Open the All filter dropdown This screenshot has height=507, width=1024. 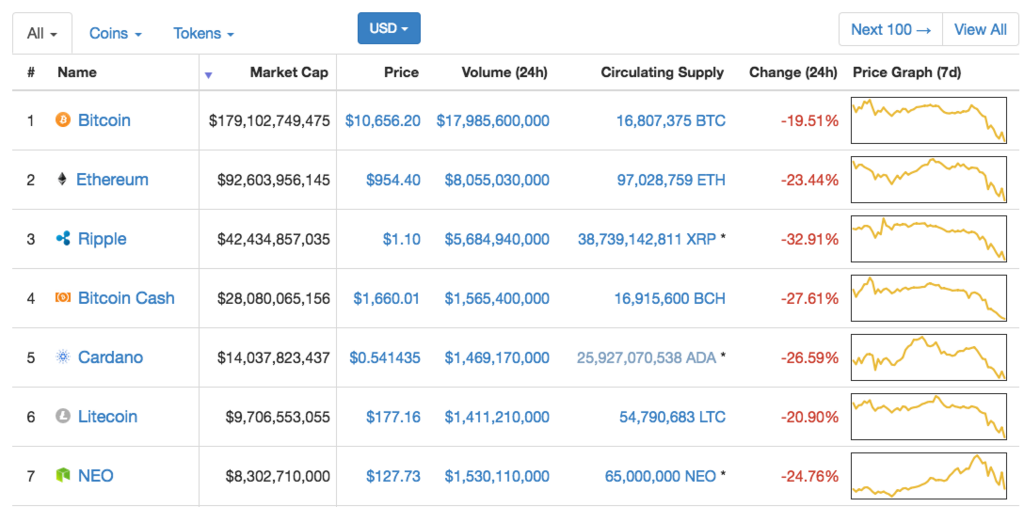click(x=42, y=33)
